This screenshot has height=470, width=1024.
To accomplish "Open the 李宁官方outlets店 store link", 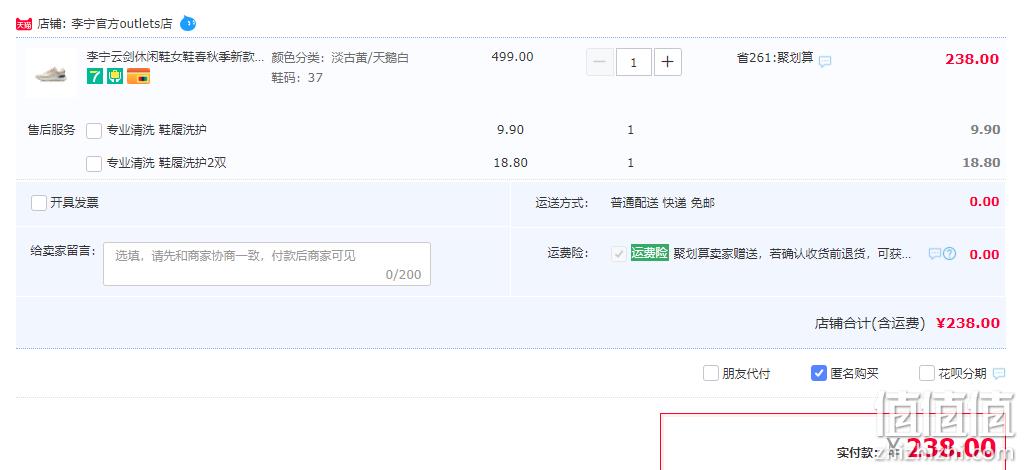I will click(x=122, y=24).
